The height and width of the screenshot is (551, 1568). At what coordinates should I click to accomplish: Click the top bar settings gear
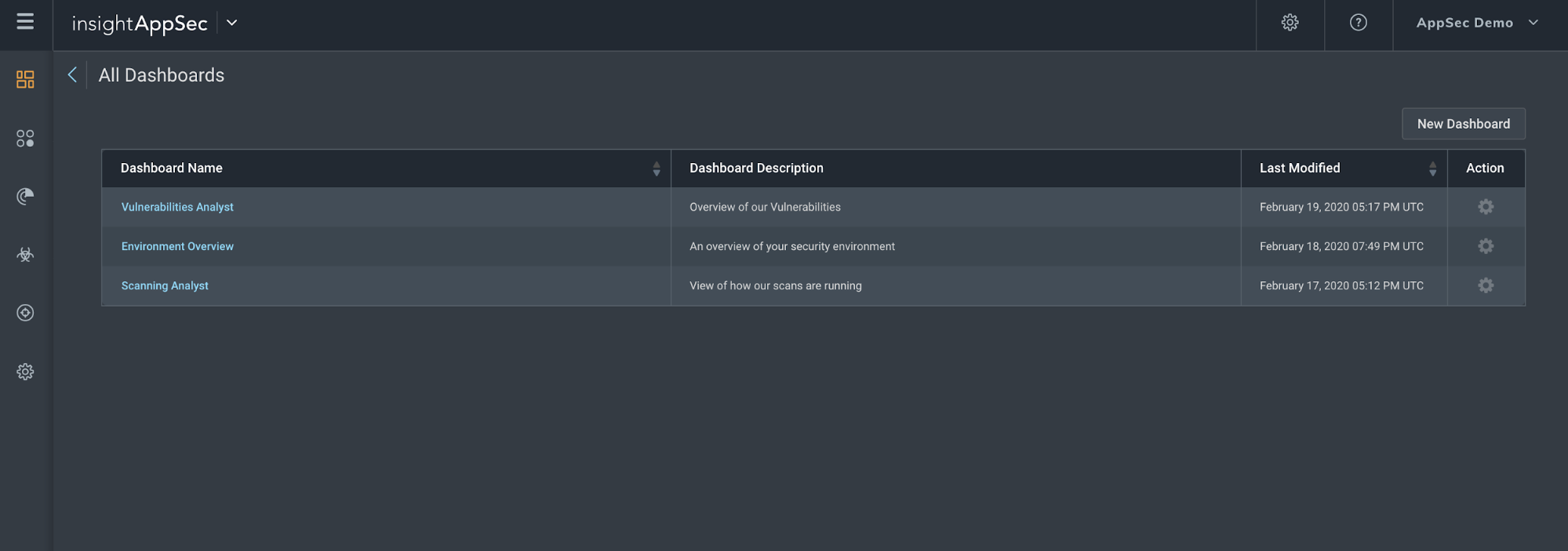(x=1290, y=23)
